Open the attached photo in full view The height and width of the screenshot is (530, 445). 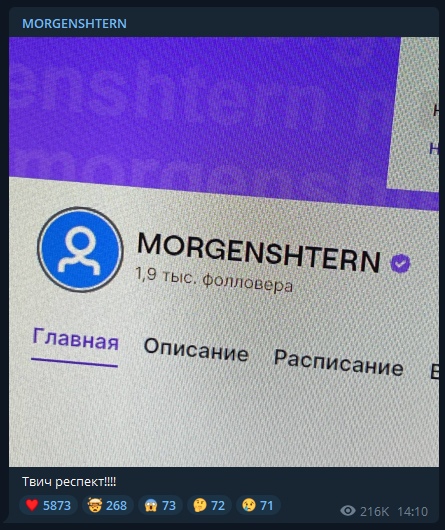(x=224, y=252)
